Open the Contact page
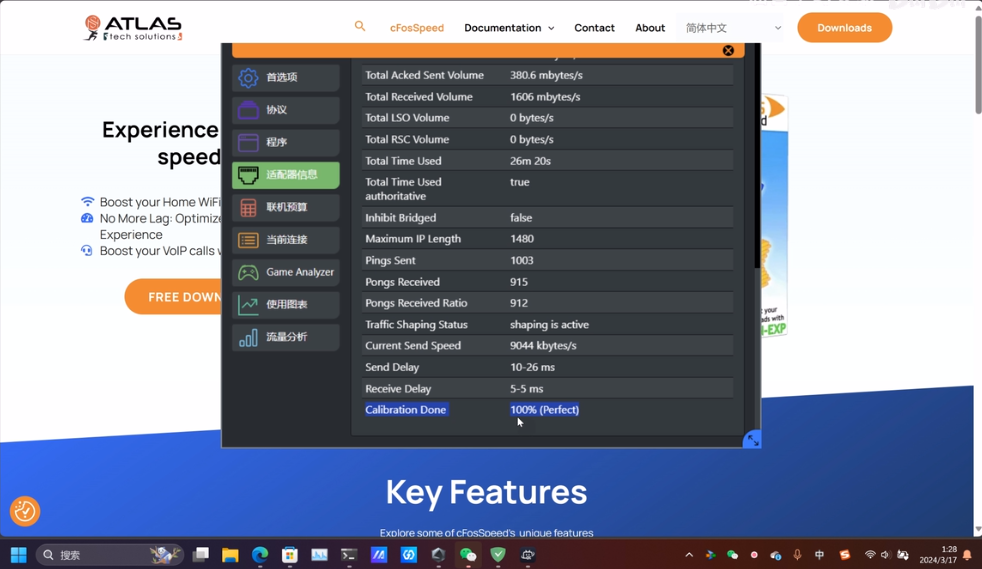Image resolution: width=982 pixels, height=569 pixels. (x=594, y=28)
